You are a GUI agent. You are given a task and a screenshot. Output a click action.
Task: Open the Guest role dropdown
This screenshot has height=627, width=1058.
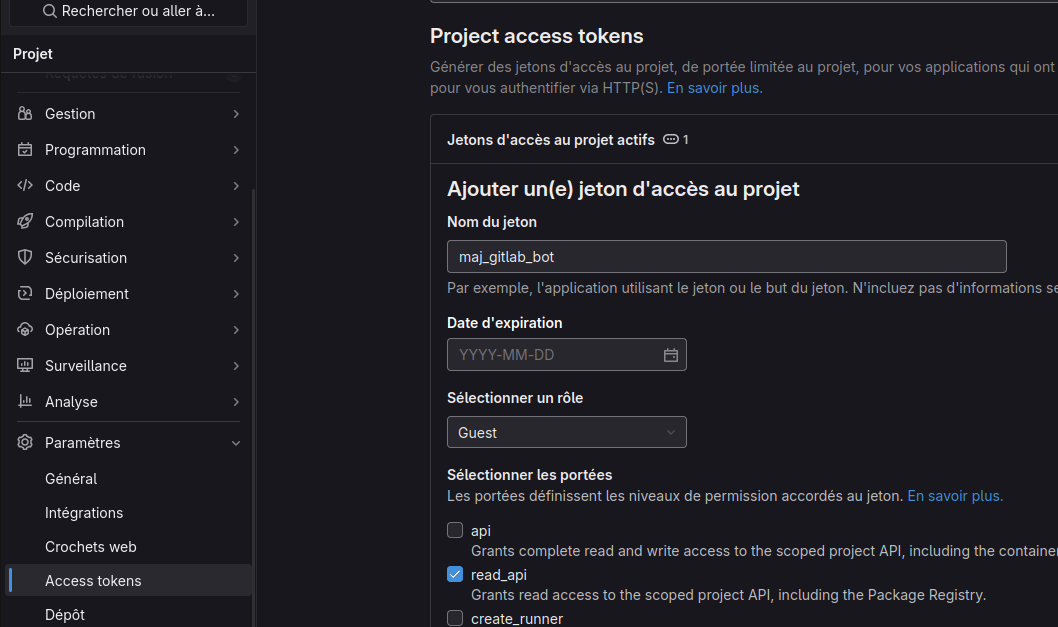click(x=567, y=433)
